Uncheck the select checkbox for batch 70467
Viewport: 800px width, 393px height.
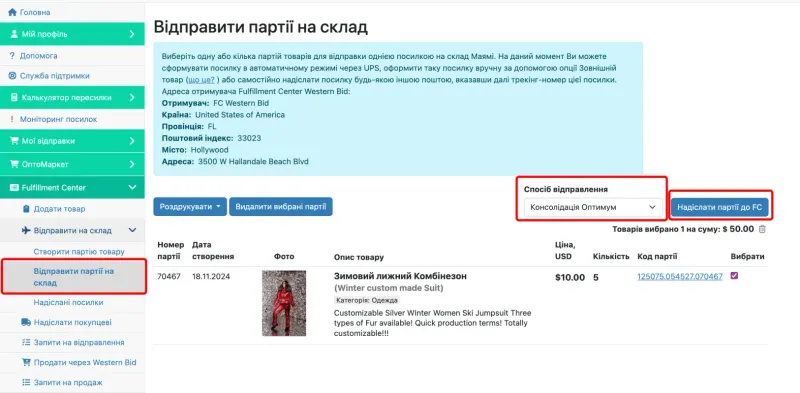click(x=734, y=276)
